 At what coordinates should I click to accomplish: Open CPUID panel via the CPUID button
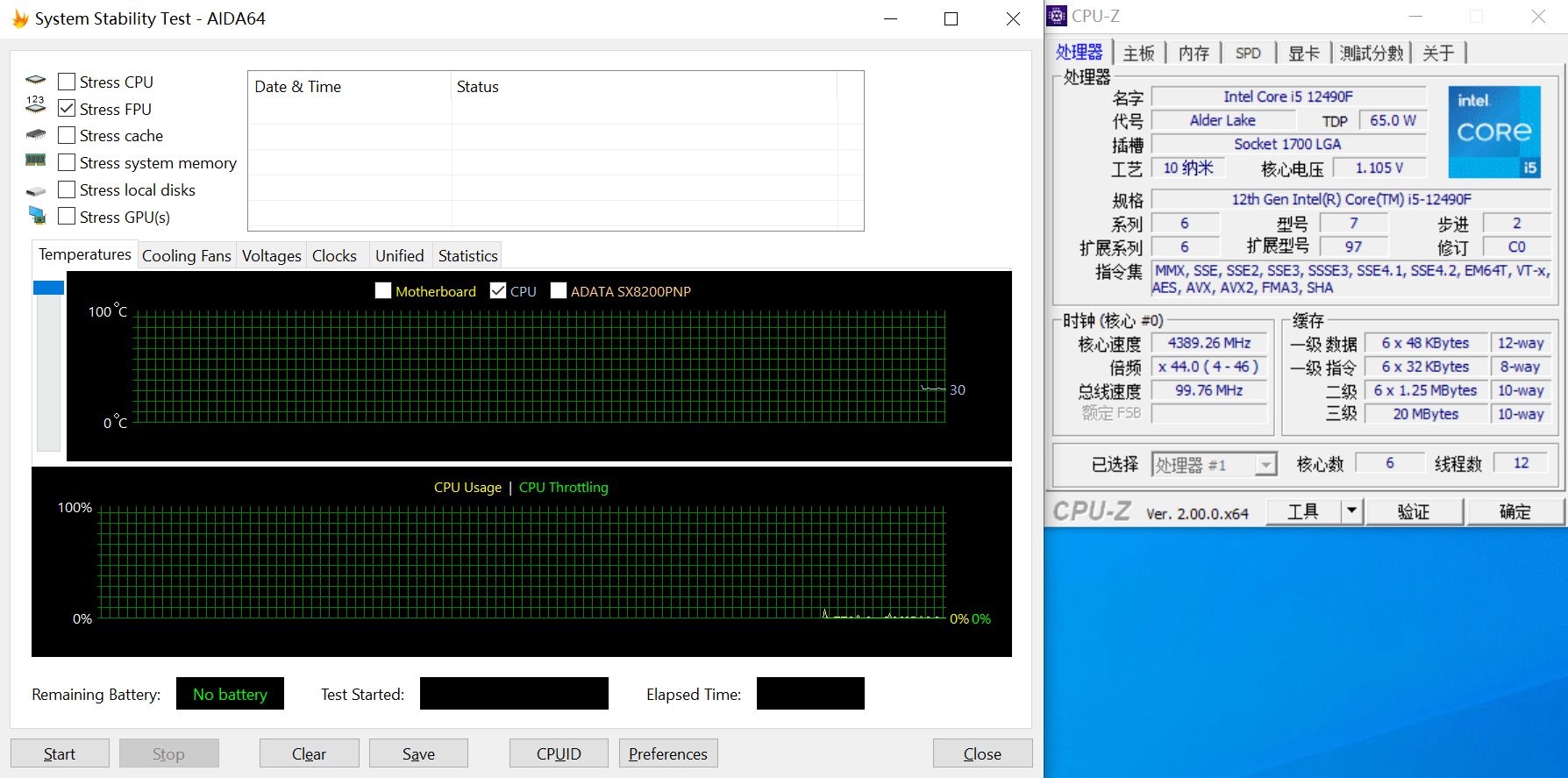click(x=559, y=753)
